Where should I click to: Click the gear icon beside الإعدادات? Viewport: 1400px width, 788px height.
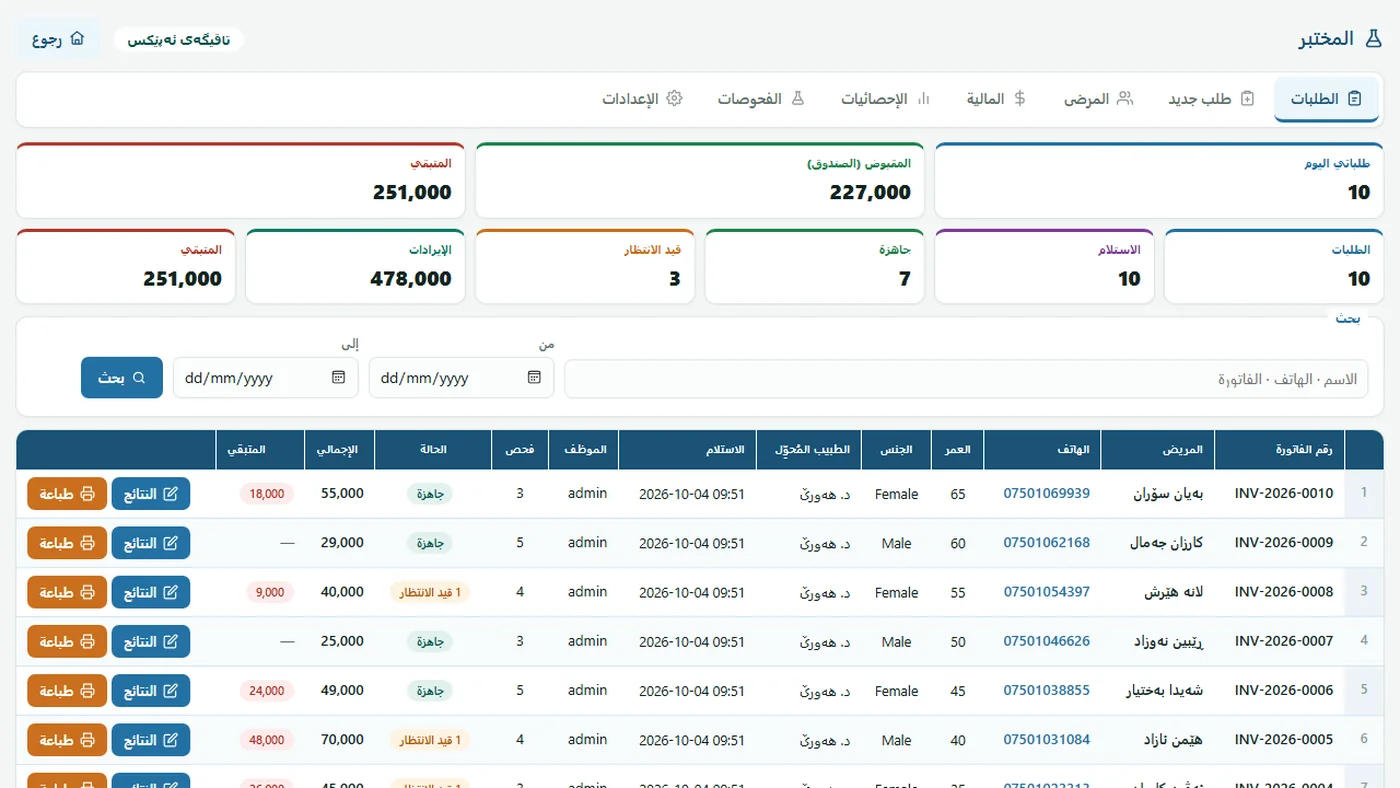(x=674, y=99)
